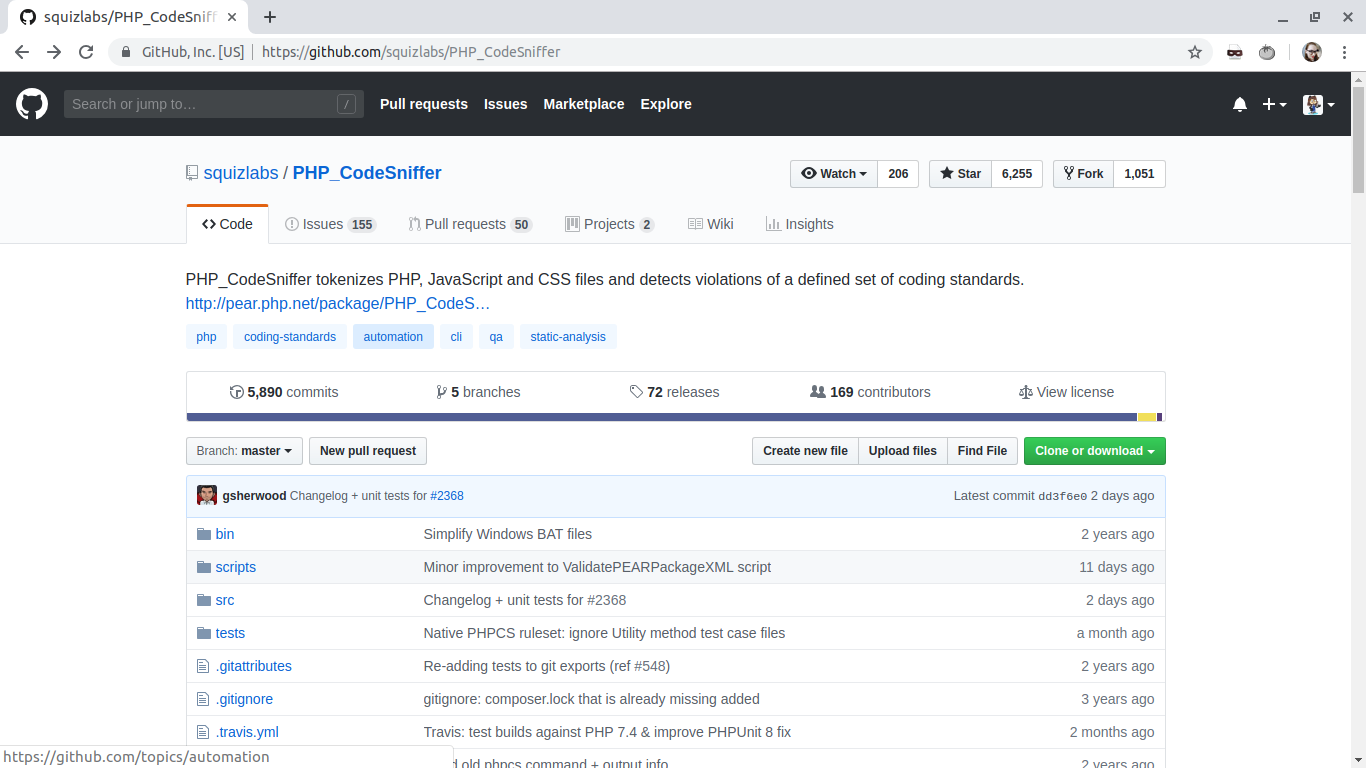Open the Branch: master selector
1366x768 pixels.
(x=244, y=451)
